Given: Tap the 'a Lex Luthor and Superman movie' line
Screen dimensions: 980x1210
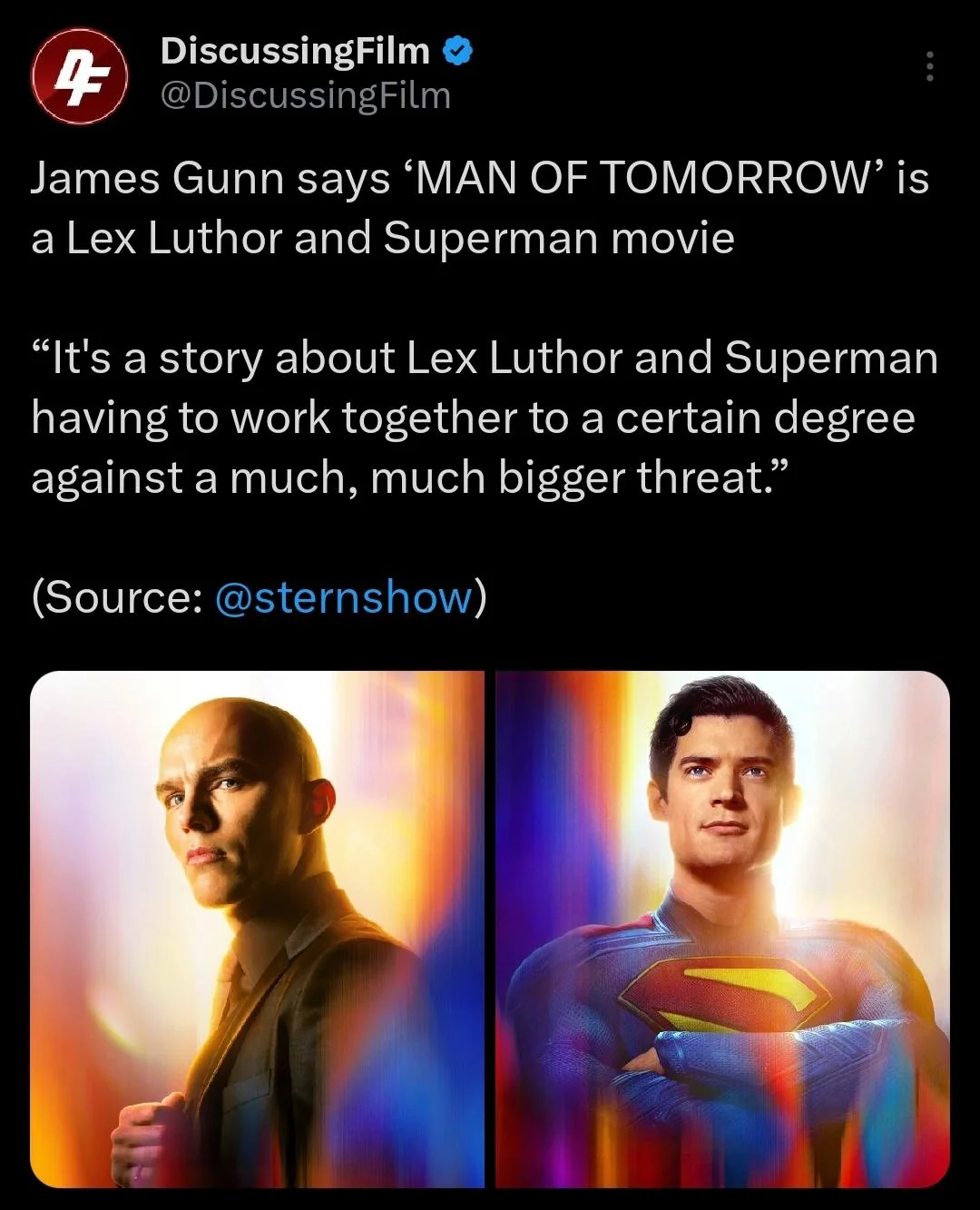Looking at the screenshot, I should tap(383, 238).
